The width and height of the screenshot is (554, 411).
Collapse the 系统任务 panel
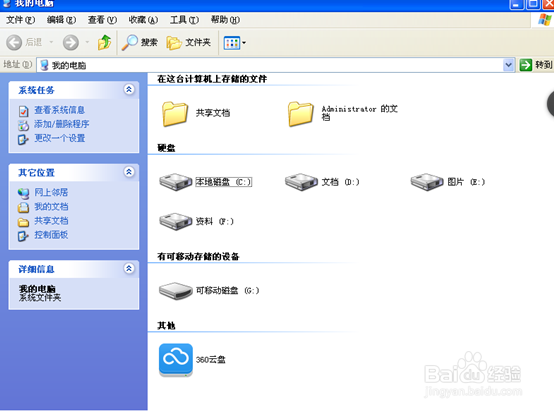129,89
